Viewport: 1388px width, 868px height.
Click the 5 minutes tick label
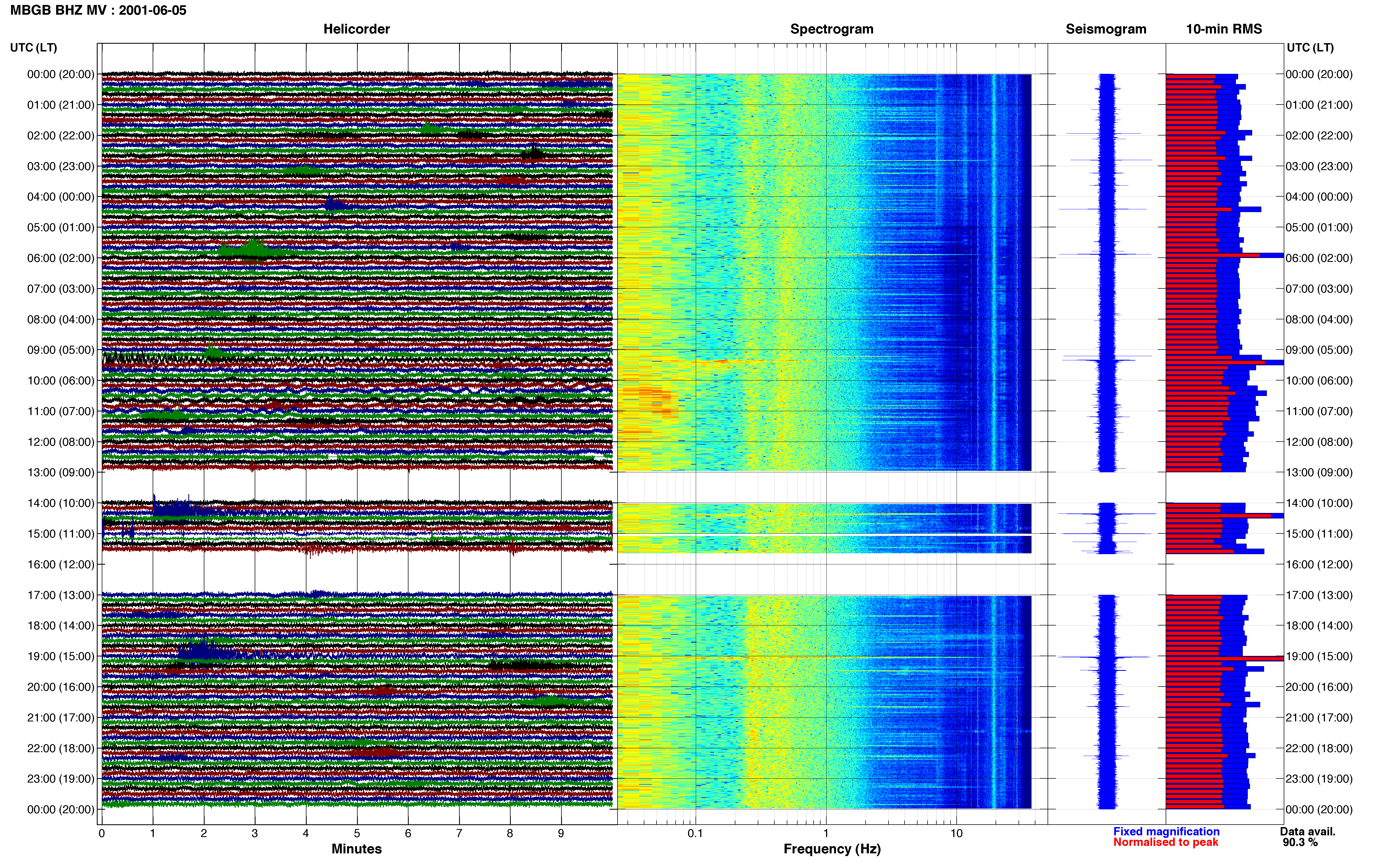pyautogui.click(x=357, y=833)
